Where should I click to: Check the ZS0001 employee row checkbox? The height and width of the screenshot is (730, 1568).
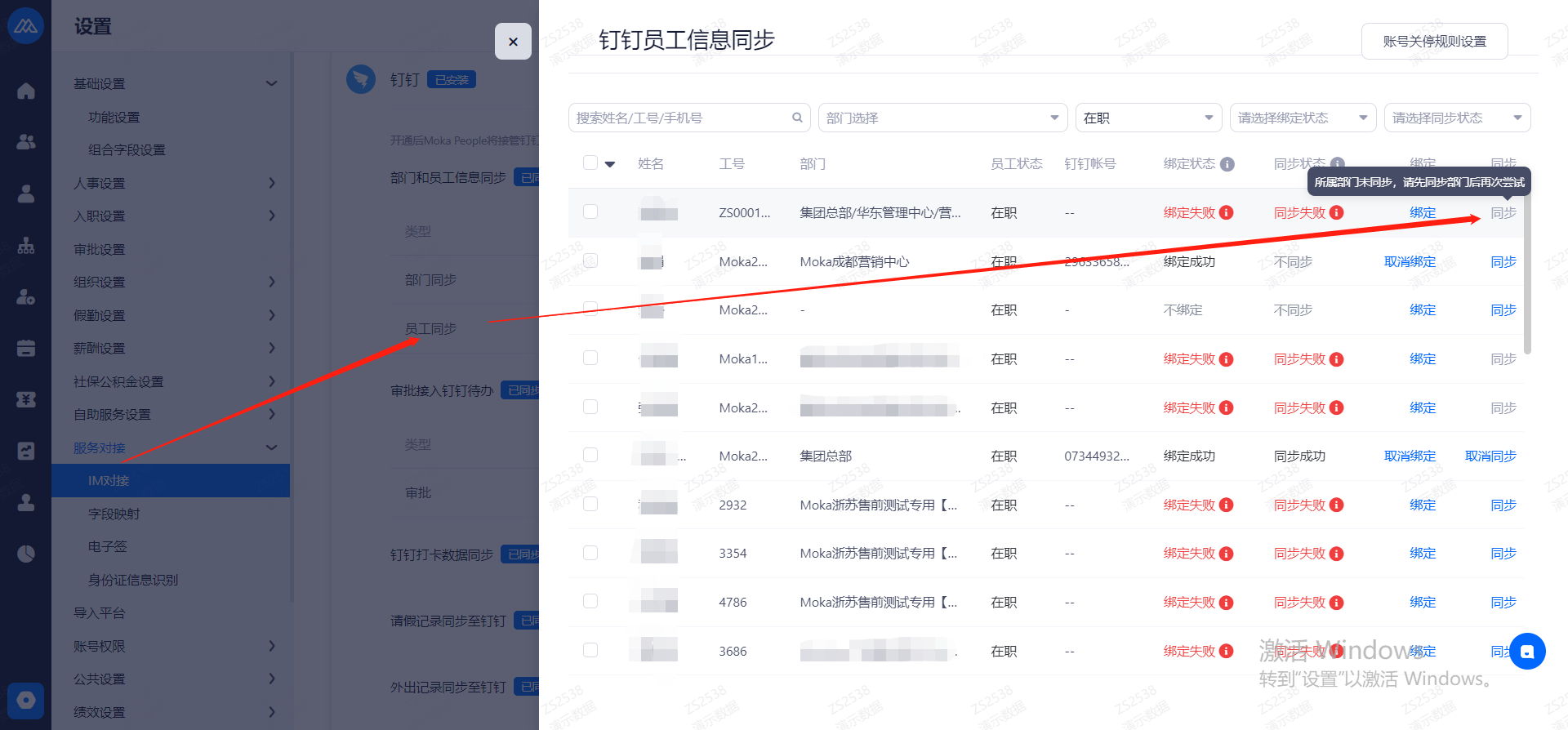click(590, 211)
